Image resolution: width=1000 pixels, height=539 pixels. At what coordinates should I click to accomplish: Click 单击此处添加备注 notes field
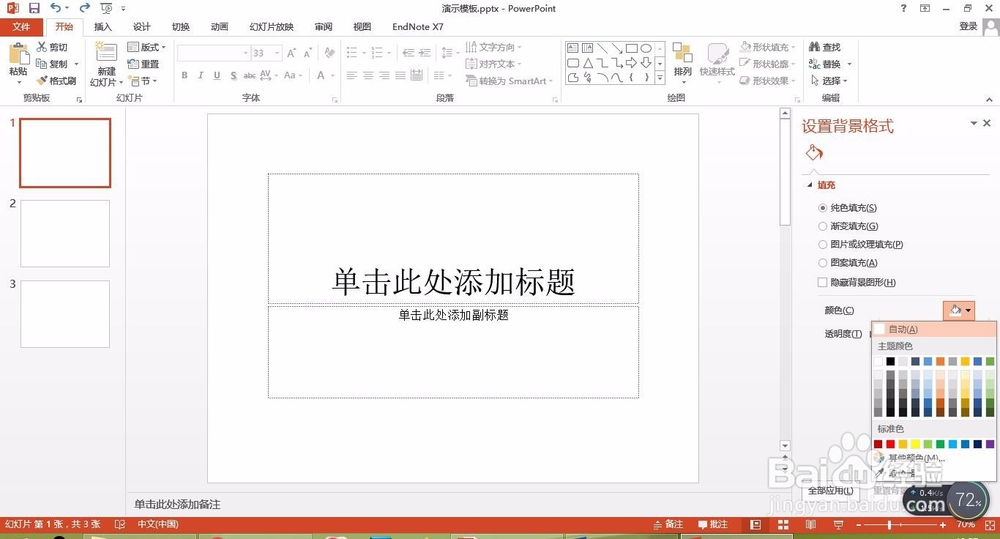tap(177, 505)
